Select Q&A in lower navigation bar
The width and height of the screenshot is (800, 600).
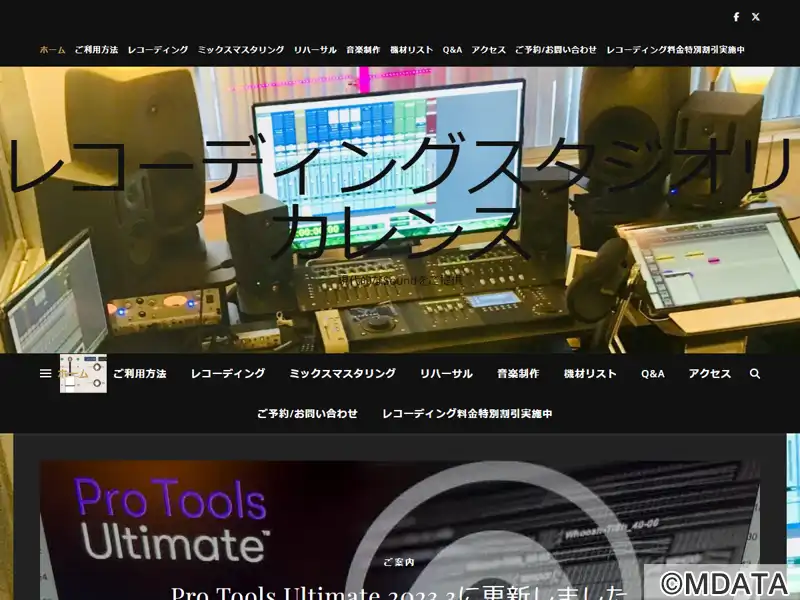(x=653, y=373)
